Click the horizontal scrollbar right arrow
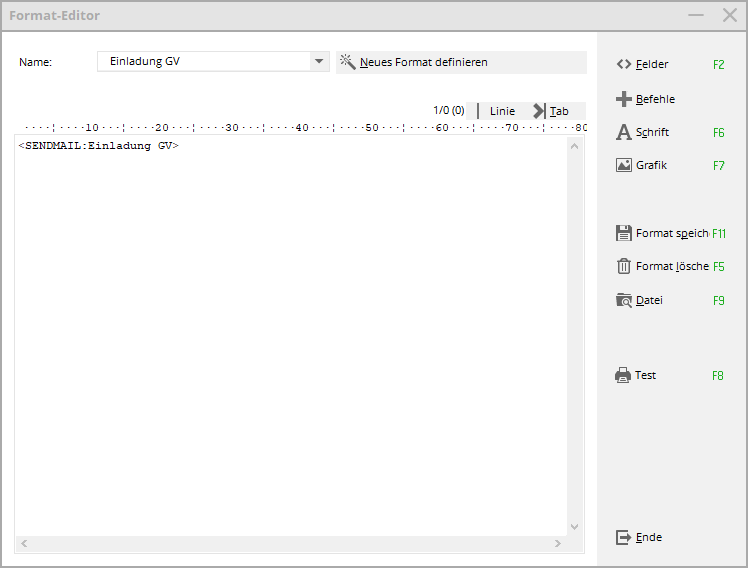 coord(558,543)
